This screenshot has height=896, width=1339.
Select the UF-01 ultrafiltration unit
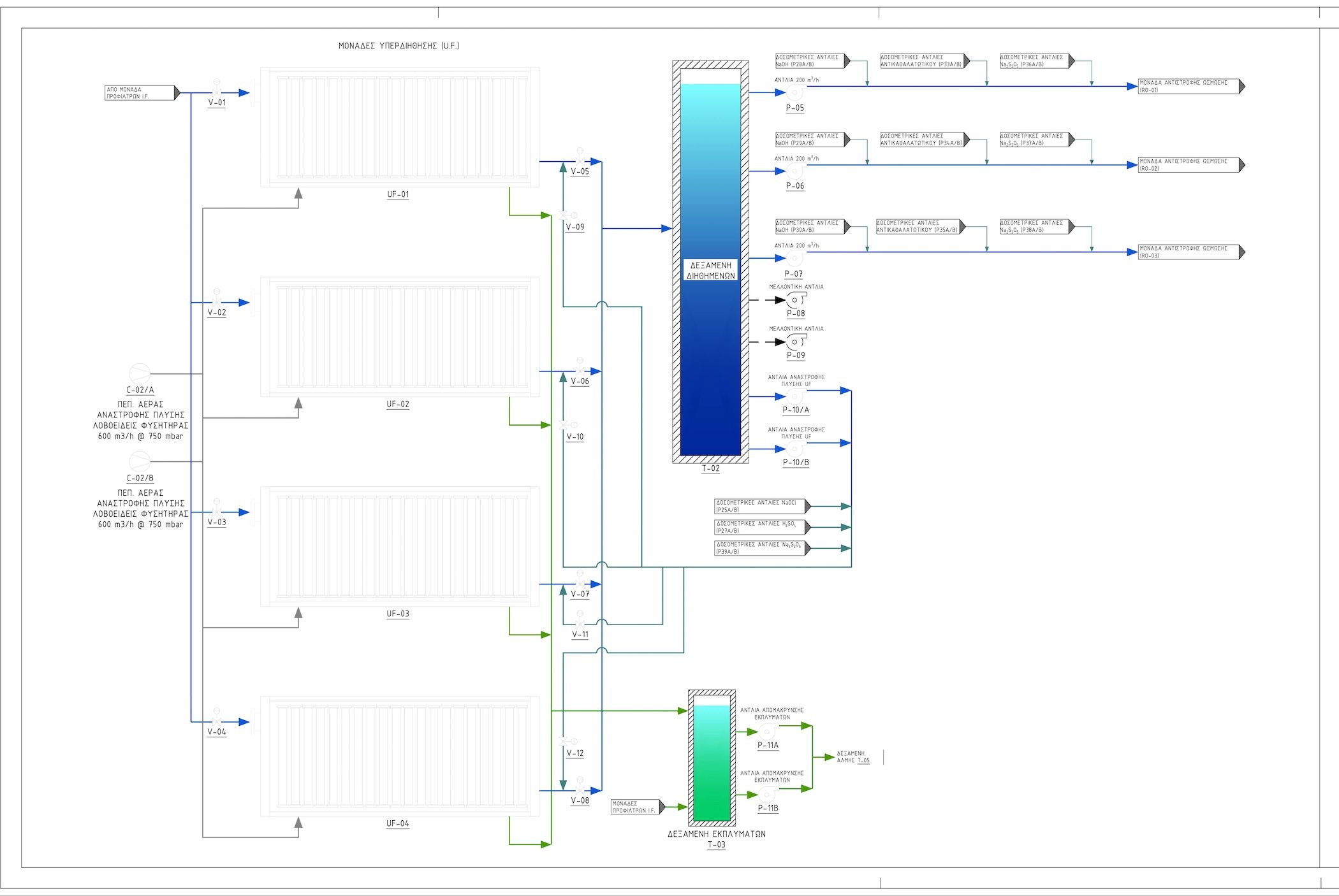[400, 127]
